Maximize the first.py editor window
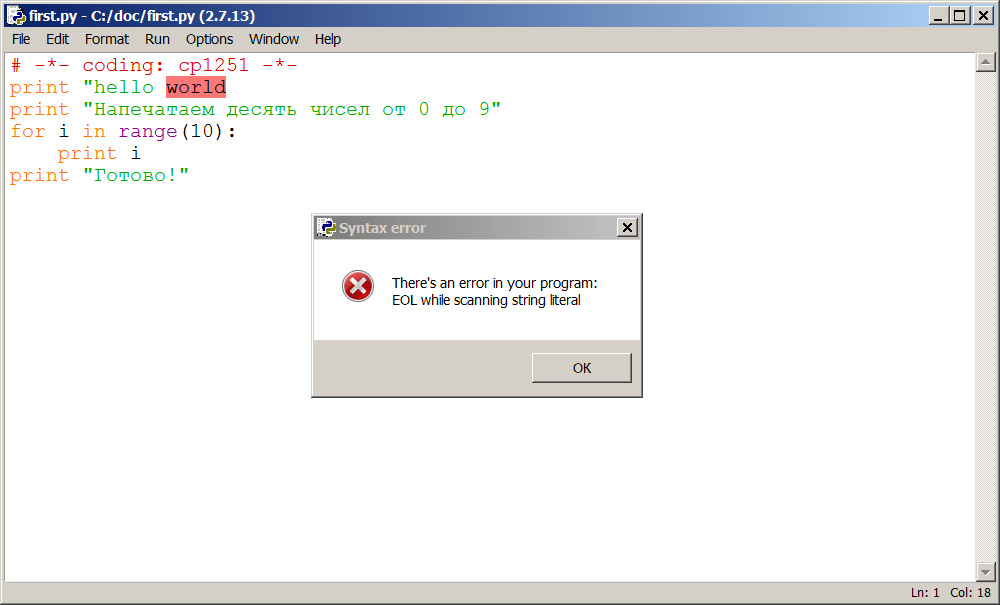The image size is (1000, 605). click(960, 15)
